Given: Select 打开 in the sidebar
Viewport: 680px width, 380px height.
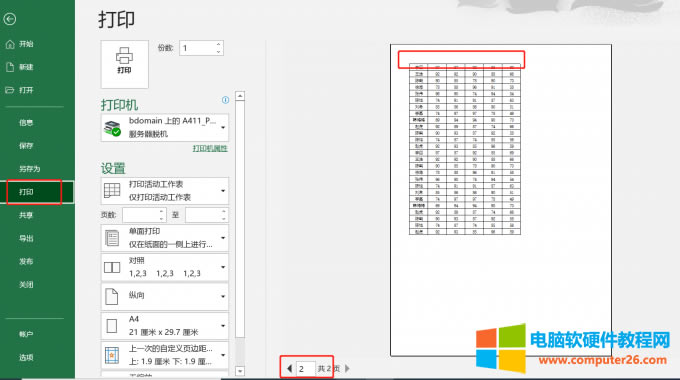Looking at the screenshot, I should click(26, 90).
